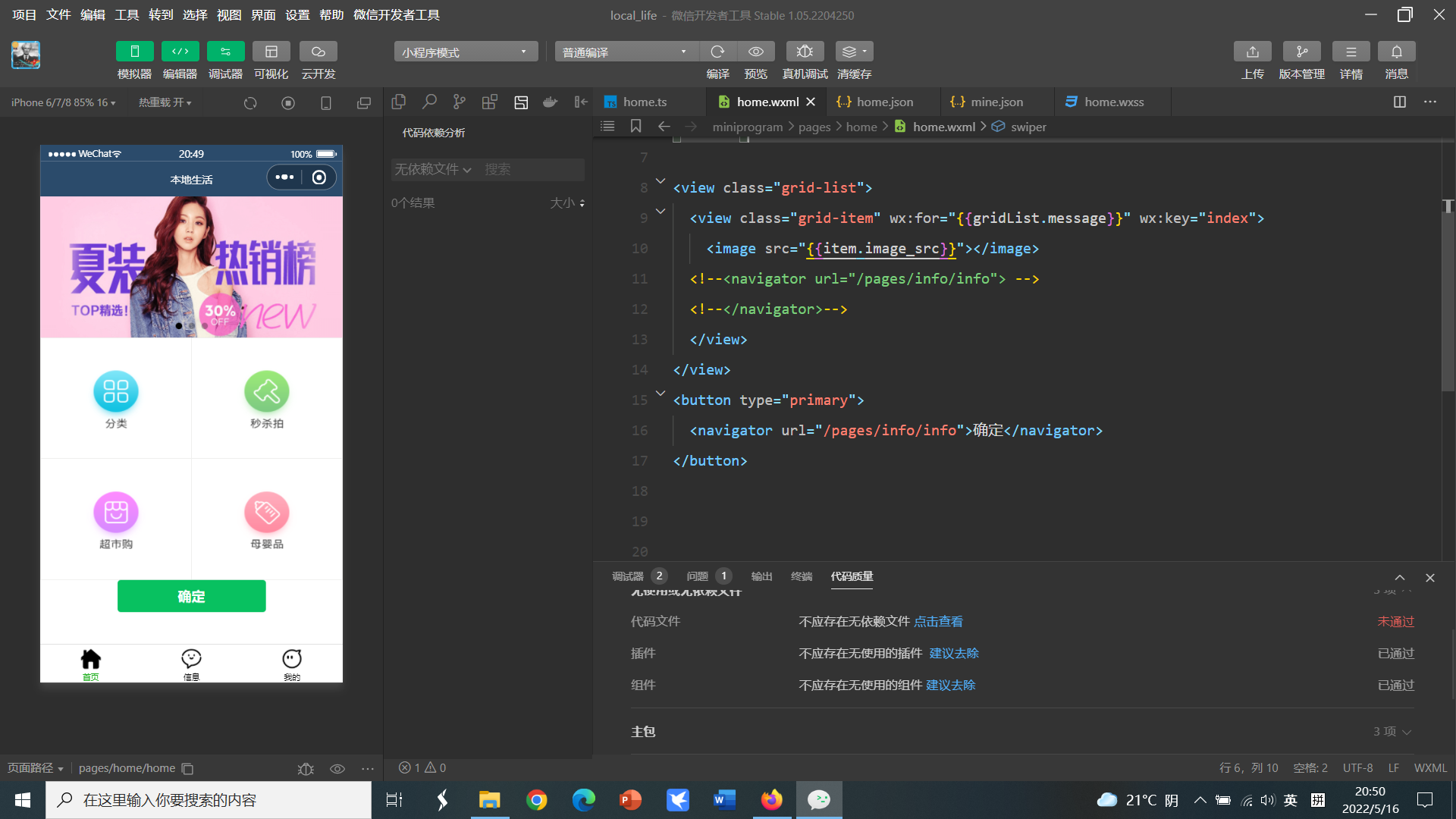The width and height of the screenshot is (1456, 819).
Task: Start real device debugging
Action: (805, 52)
